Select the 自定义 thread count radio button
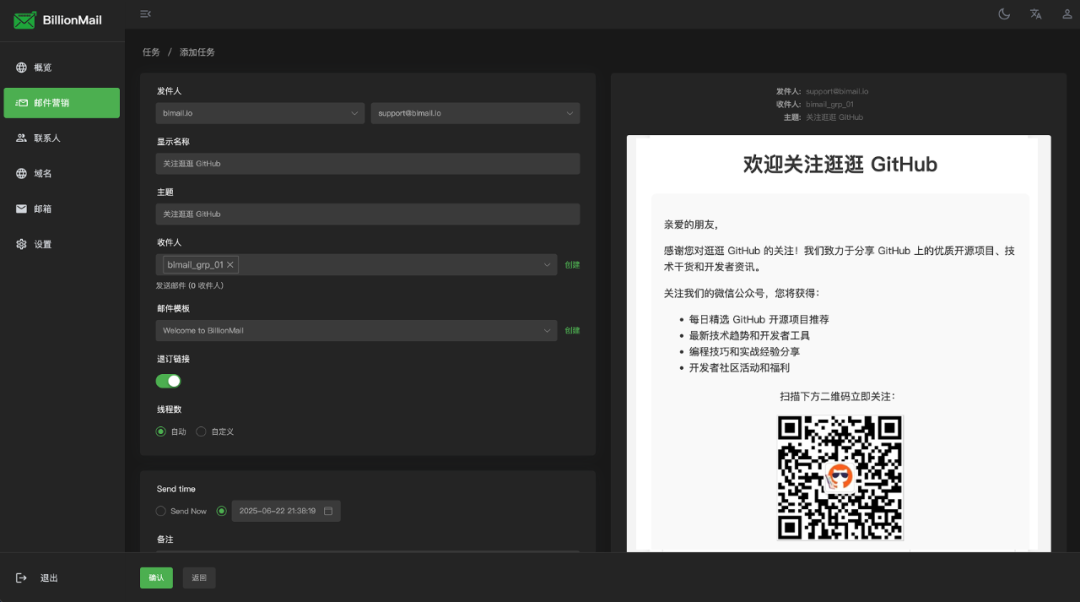 [x=199, y=431]
